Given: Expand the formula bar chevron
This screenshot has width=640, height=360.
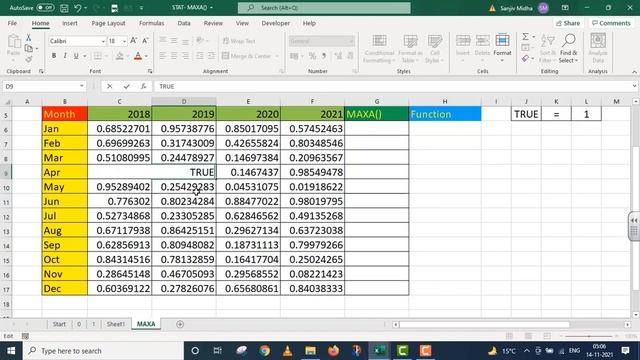Looking at the screenshot, I should 634,86.
